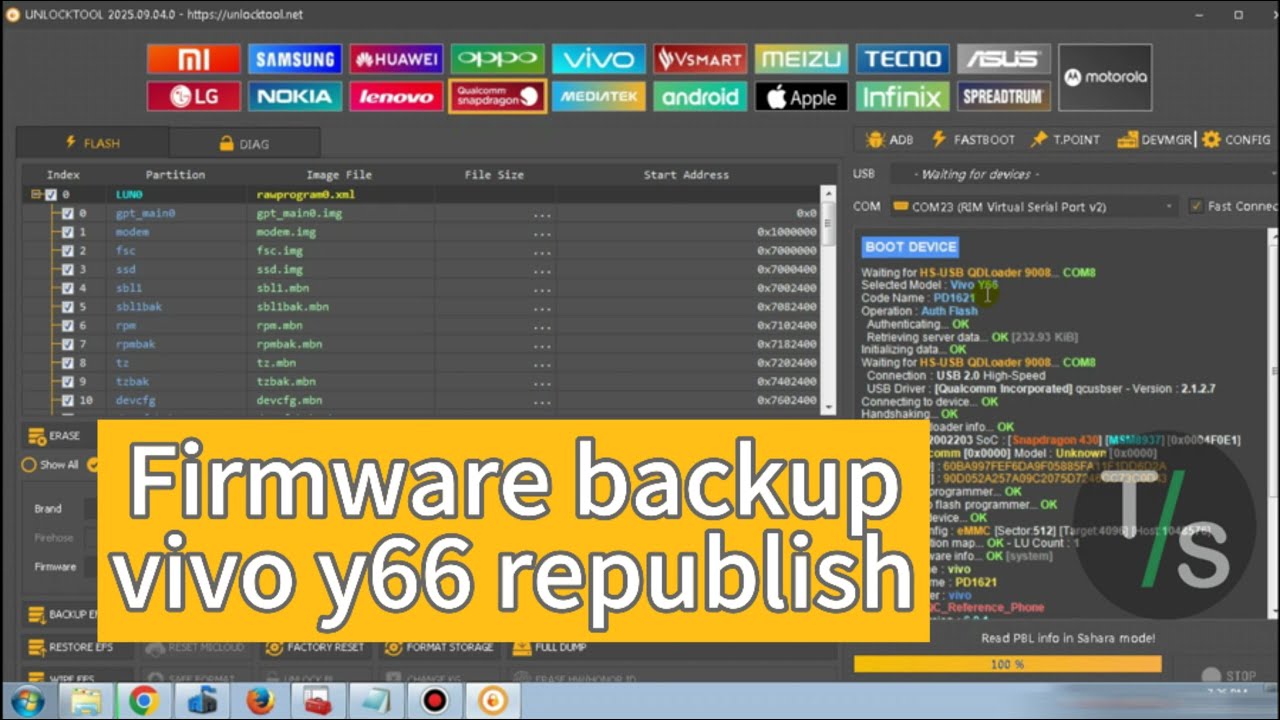Choose the Infinix brand tile
The width and height of the screenshot is (1280, 720).
click(x=902, y=96)
